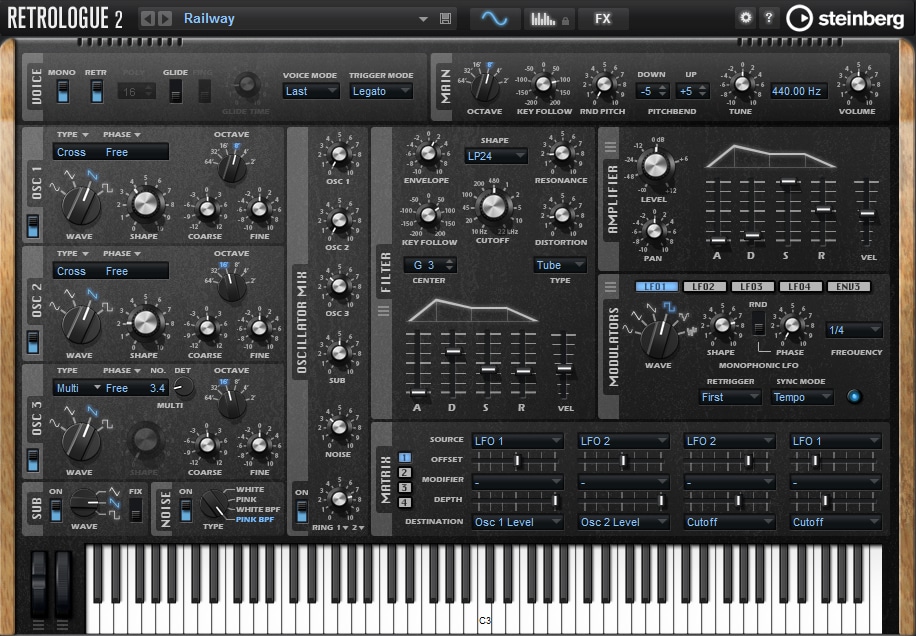The height and width of the screenshot is (636, 916).
Task: Open the settings gear options
Action: (x=745, y=18)
